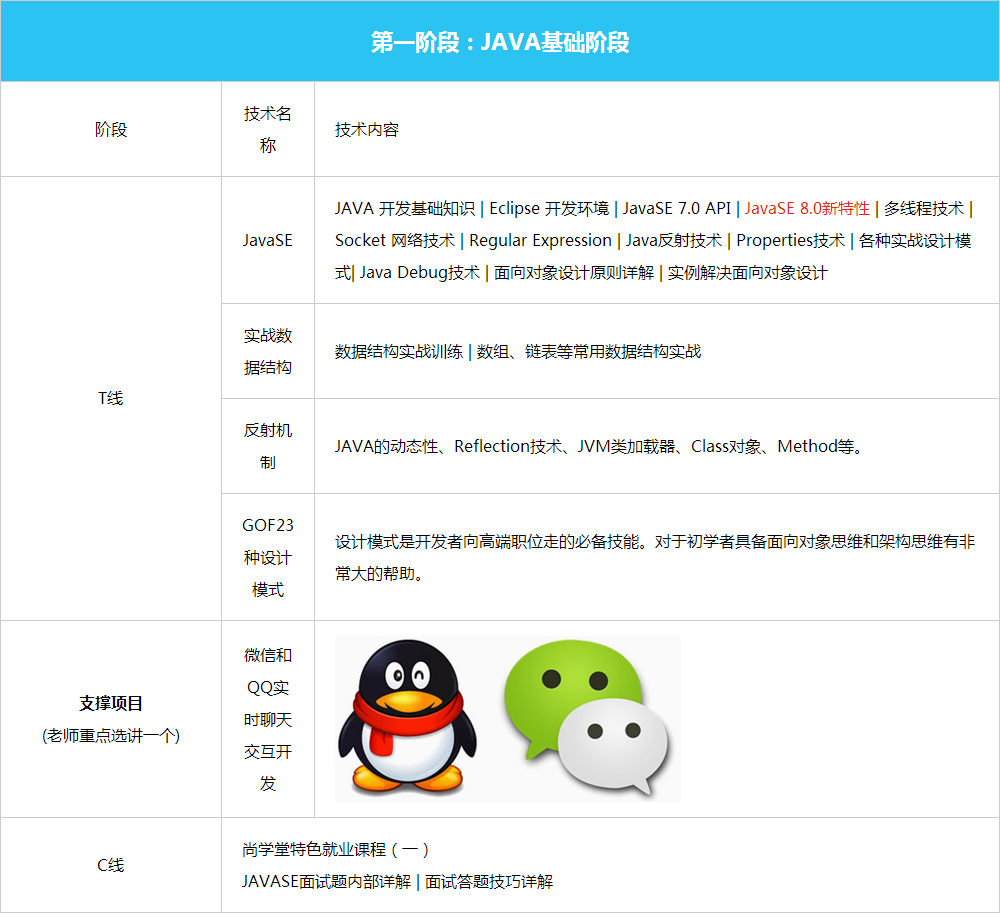
Task: Click 'Regular Expression' text
Action: click(x=540, y=240)
